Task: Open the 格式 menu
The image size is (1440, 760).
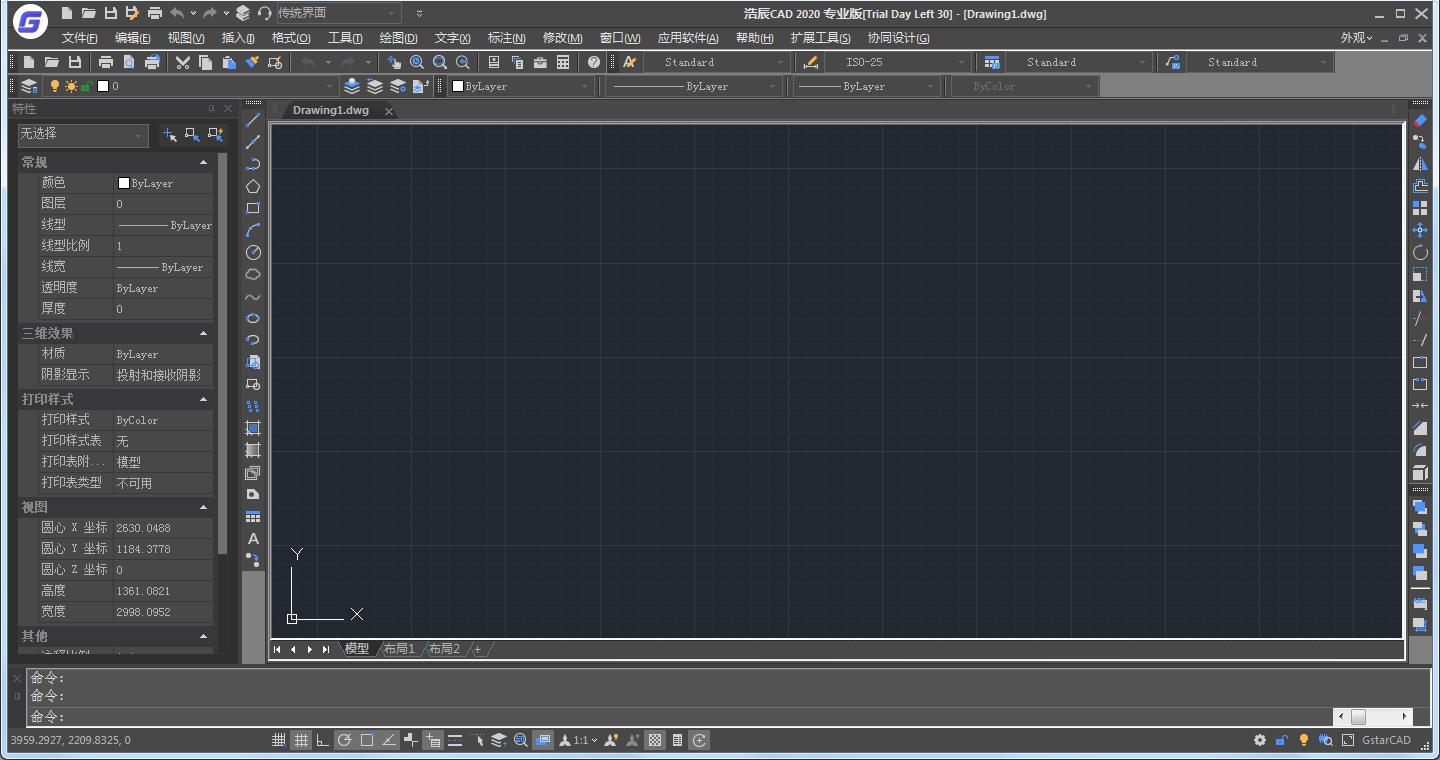Action: (x=290, y=37)
